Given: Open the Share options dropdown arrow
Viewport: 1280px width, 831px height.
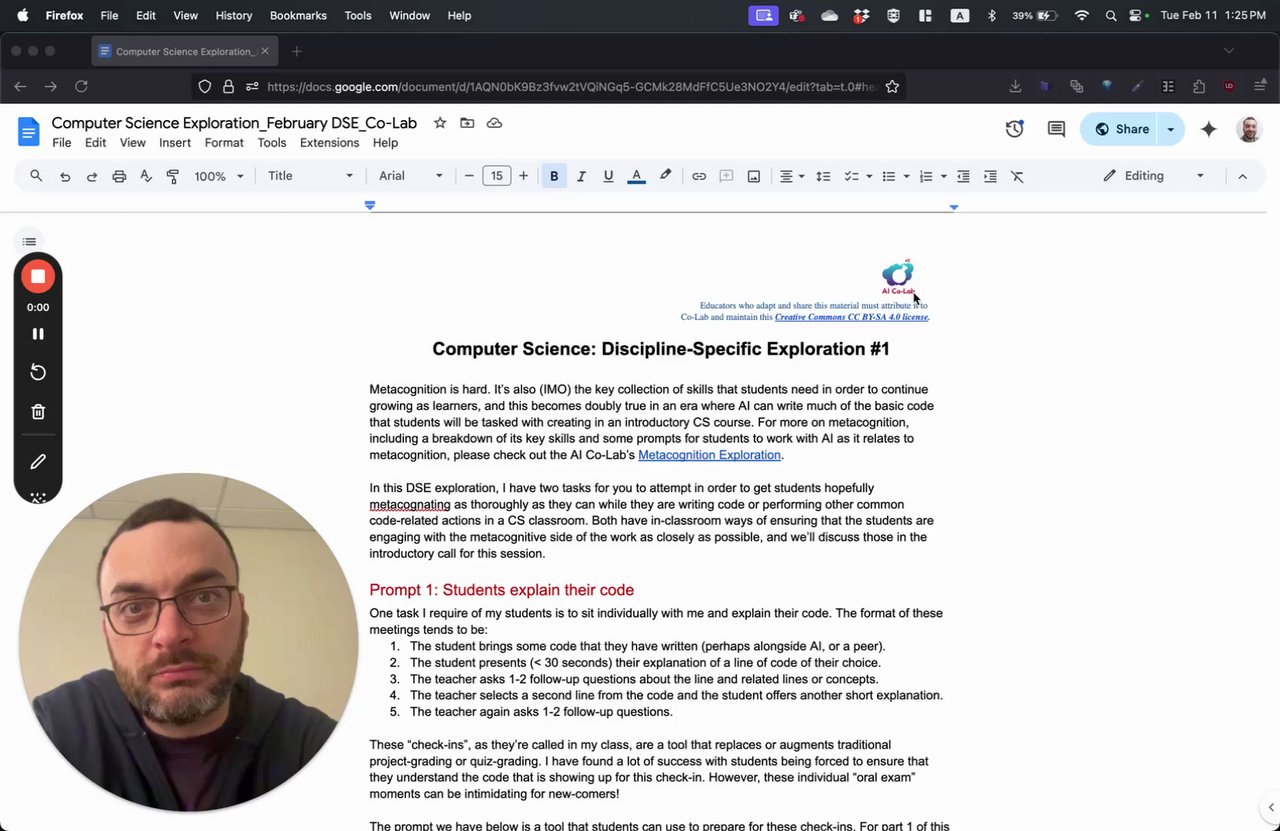Looking at the screenshot, I should pos(1171,129).
